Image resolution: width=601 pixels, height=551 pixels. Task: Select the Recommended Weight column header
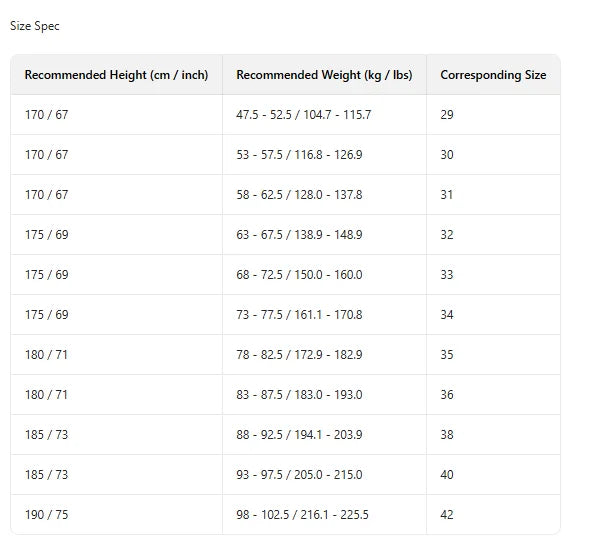point(324,75)
